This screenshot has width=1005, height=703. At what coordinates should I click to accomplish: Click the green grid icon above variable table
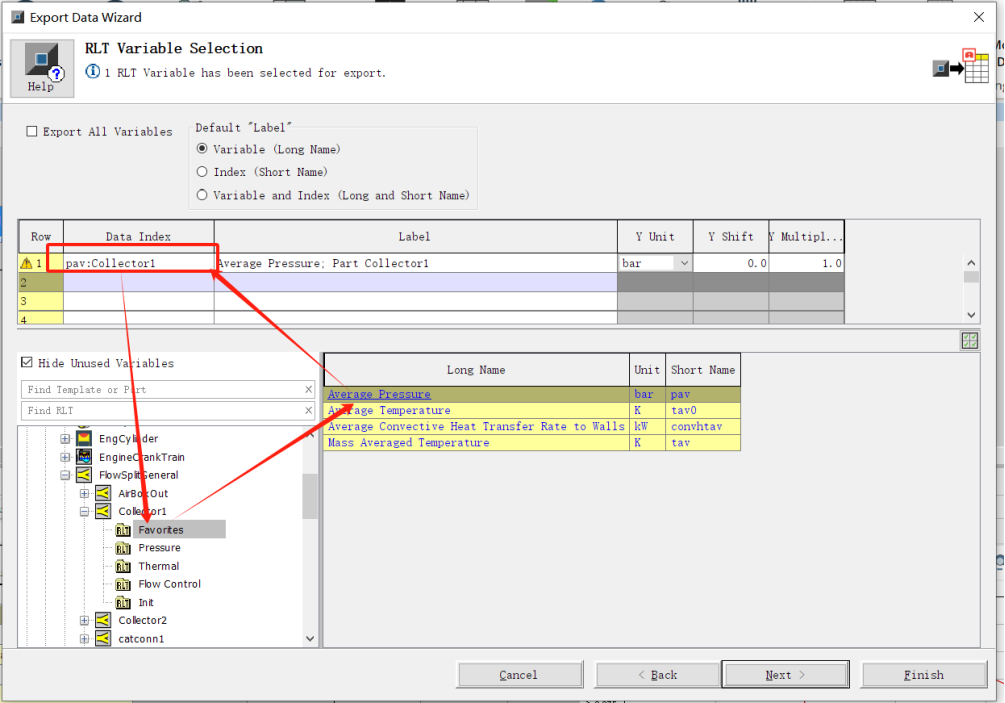970,341
